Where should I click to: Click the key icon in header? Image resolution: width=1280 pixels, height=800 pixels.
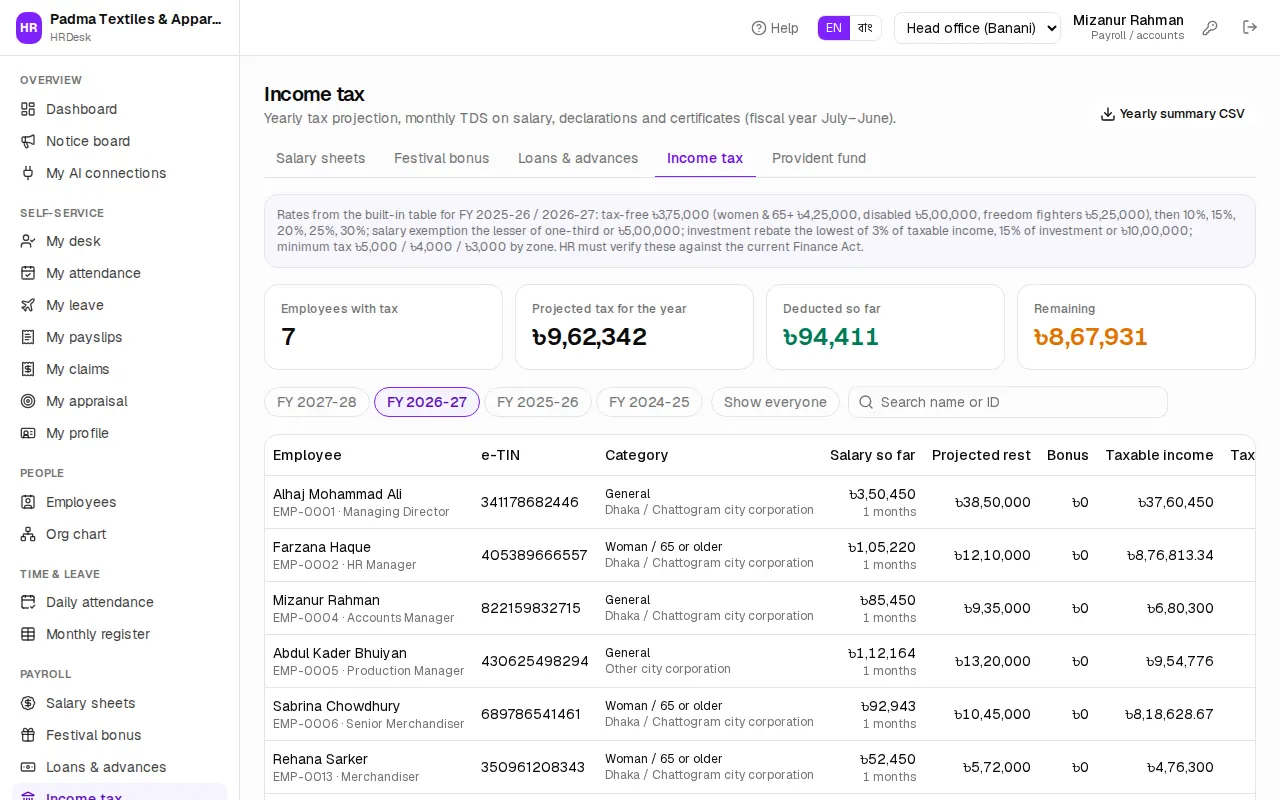1210,28
